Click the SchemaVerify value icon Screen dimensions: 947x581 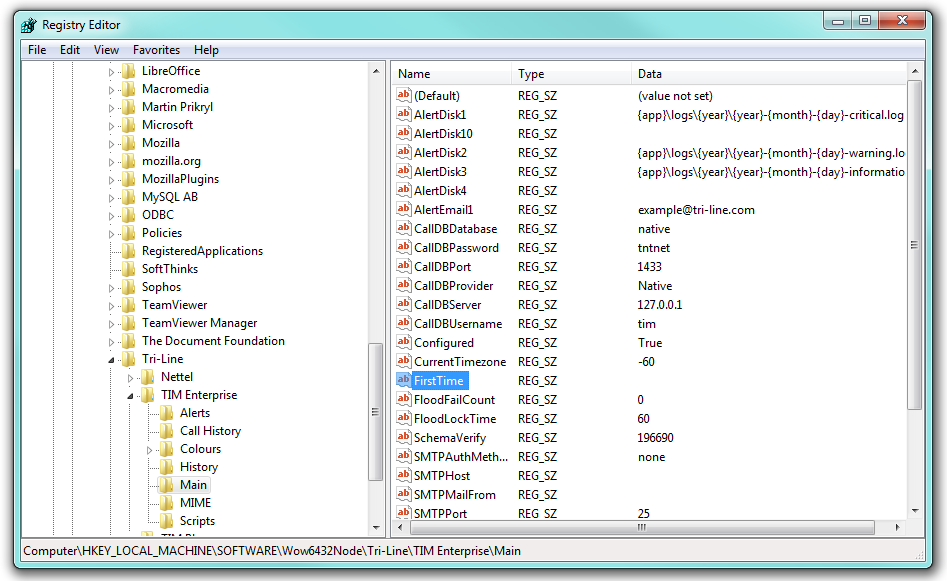coord(404,438)
